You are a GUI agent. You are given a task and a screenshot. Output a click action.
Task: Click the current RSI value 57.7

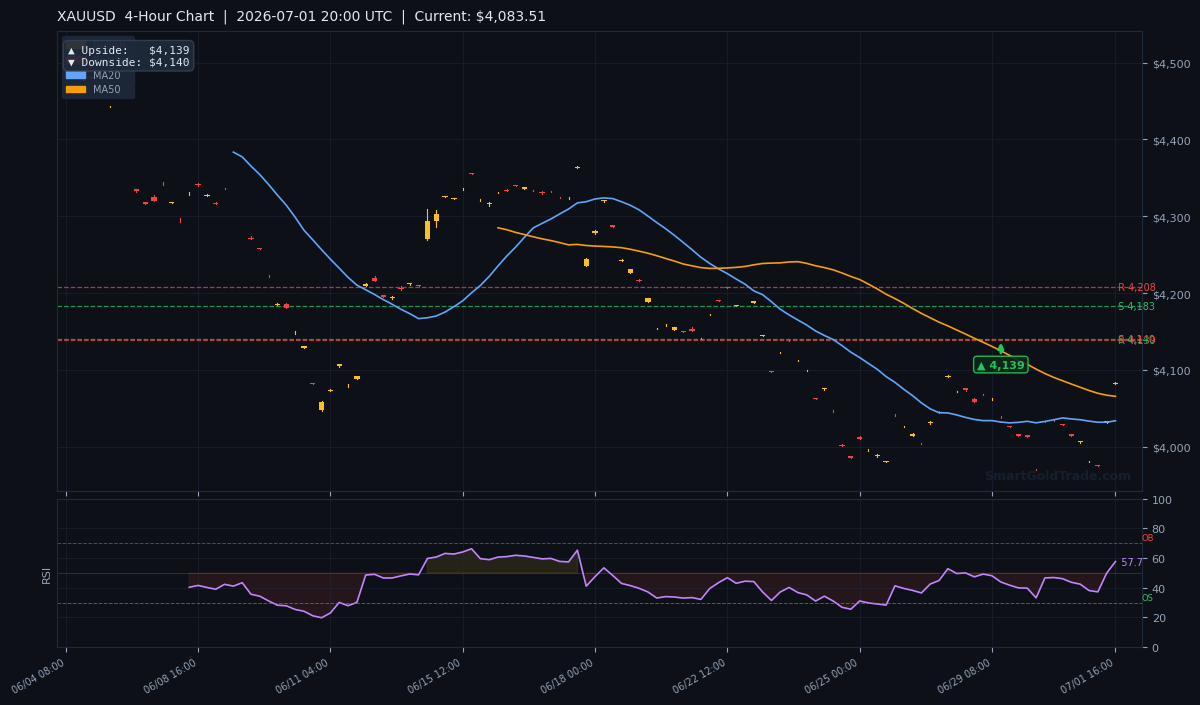click(x=1131, y=562)
